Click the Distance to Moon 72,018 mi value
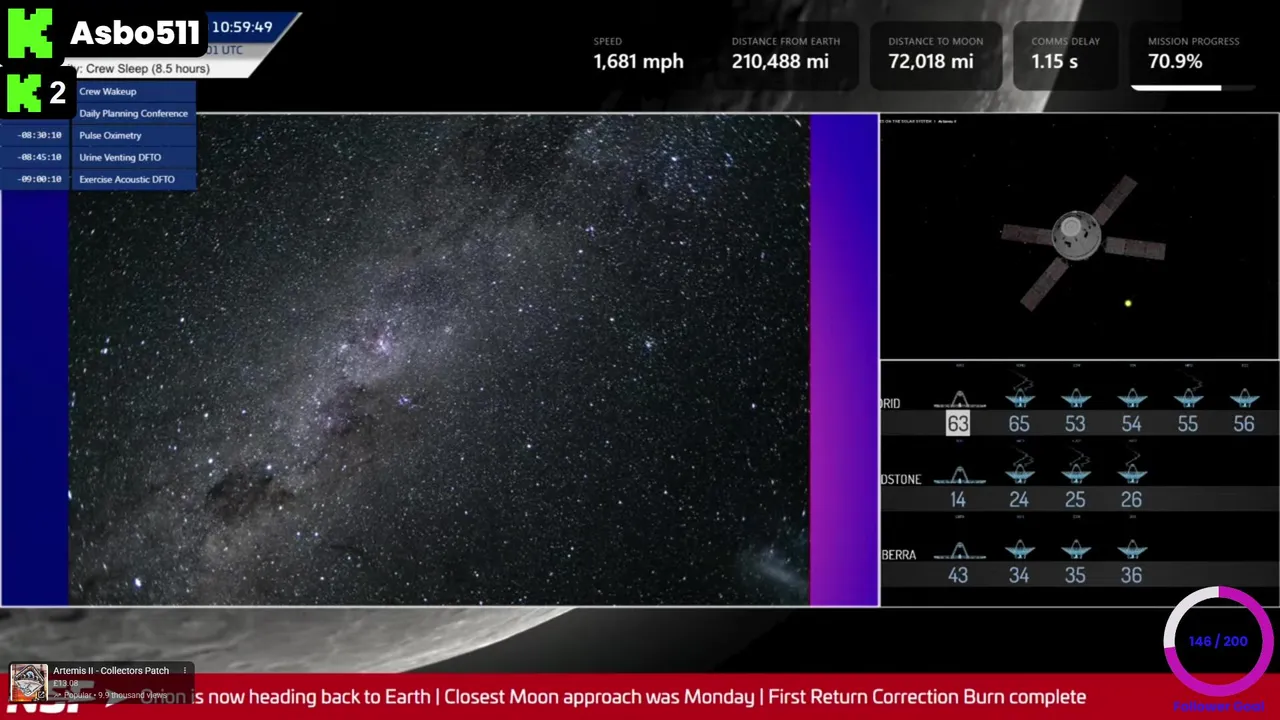The height and width of the screenshot is (720, 1280). pyautogui.click(x=931, y=61)
